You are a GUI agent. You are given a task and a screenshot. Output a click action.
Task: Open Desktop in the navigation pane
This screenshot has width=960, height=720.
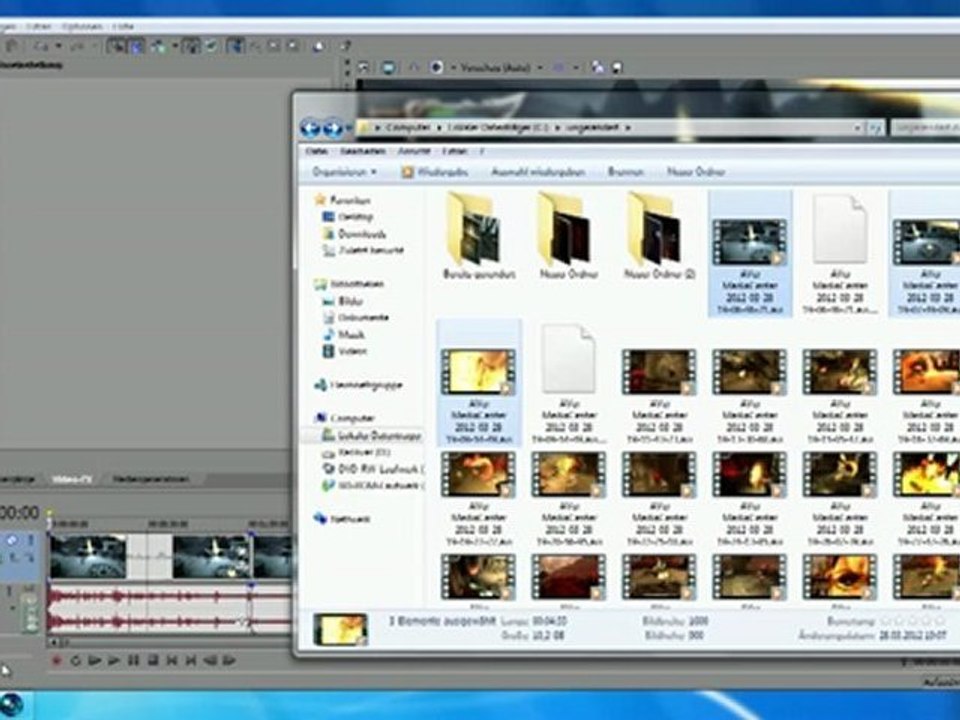tap(348, 217)
